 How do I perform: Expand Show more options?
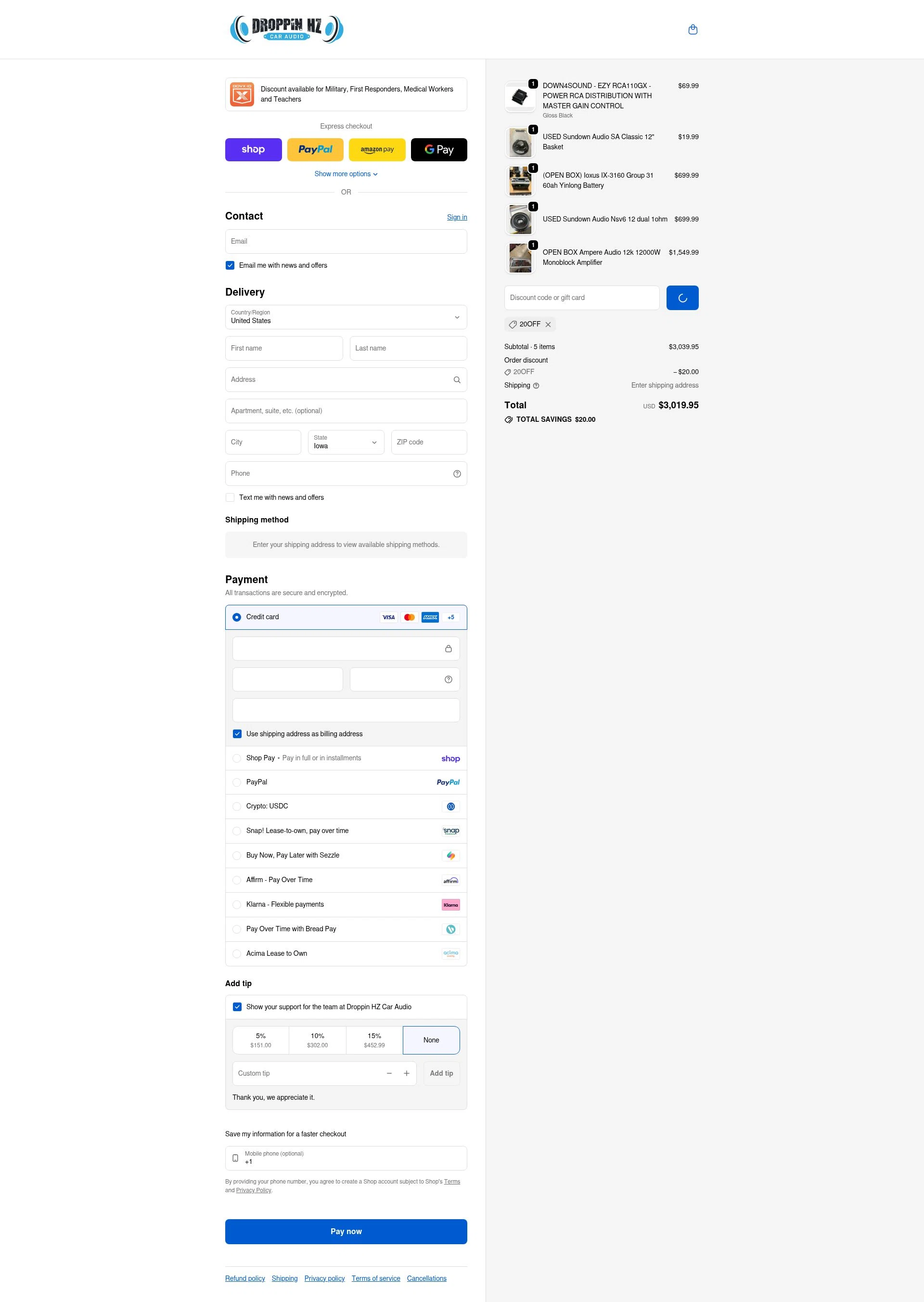pos(346,174)
